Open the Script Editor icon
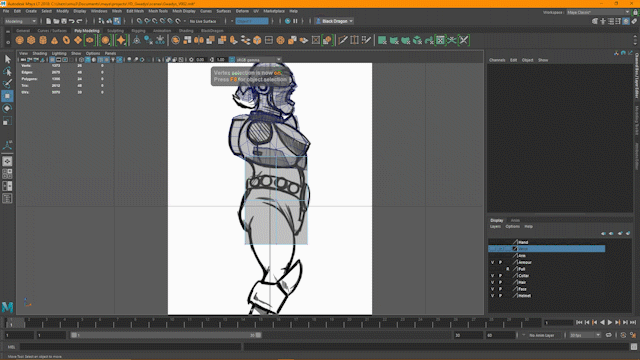640x360 pixels. point(633,347)
